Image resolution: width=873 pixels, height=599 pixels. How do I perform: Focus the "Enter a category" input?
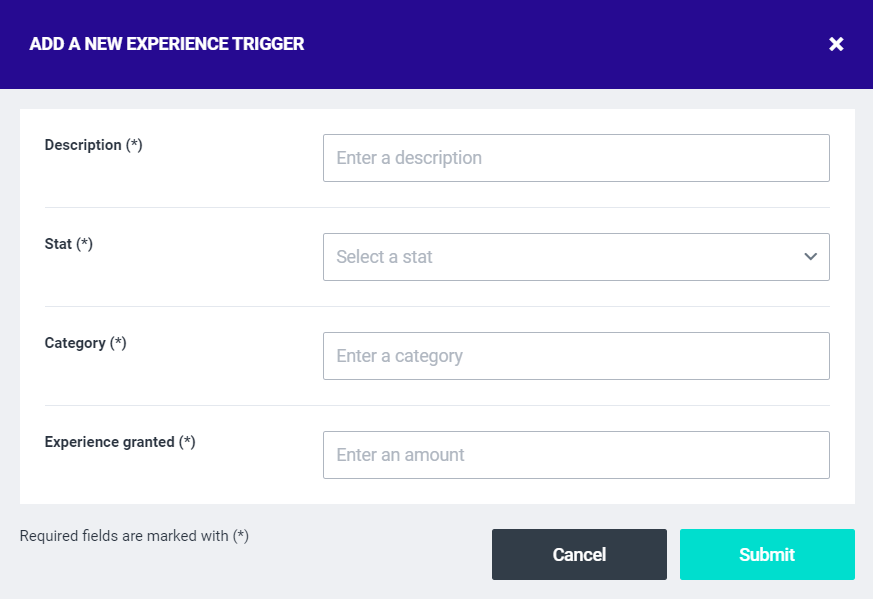pos(575,356)
